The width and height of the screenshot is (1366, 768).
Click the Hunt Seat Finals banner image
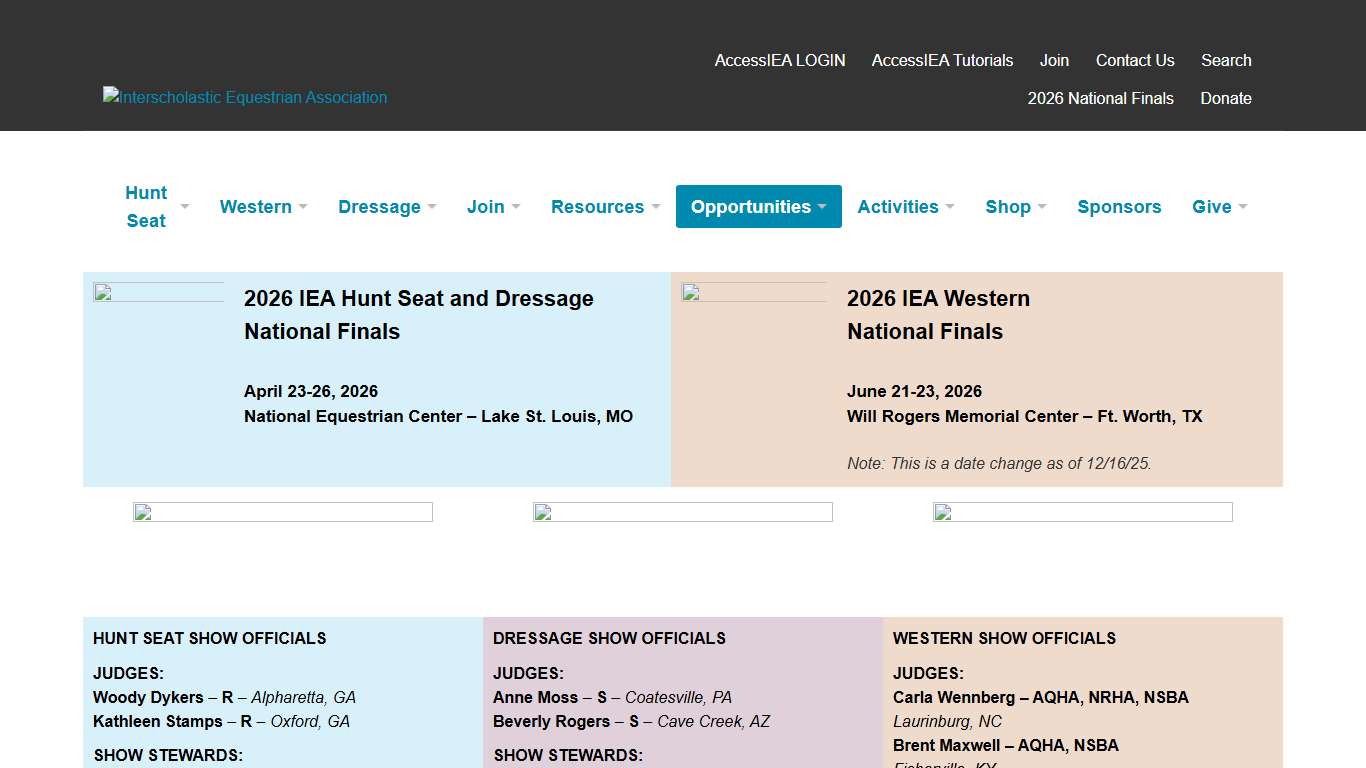pos(158,293)
